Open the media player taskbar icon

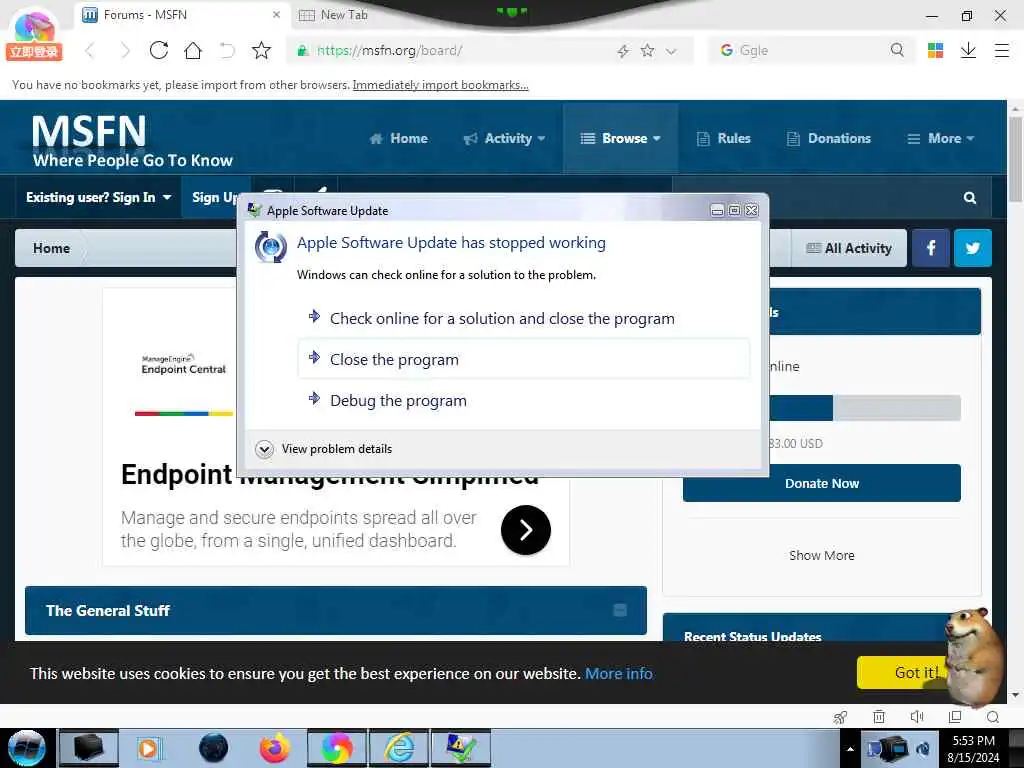tap(149, 748)
